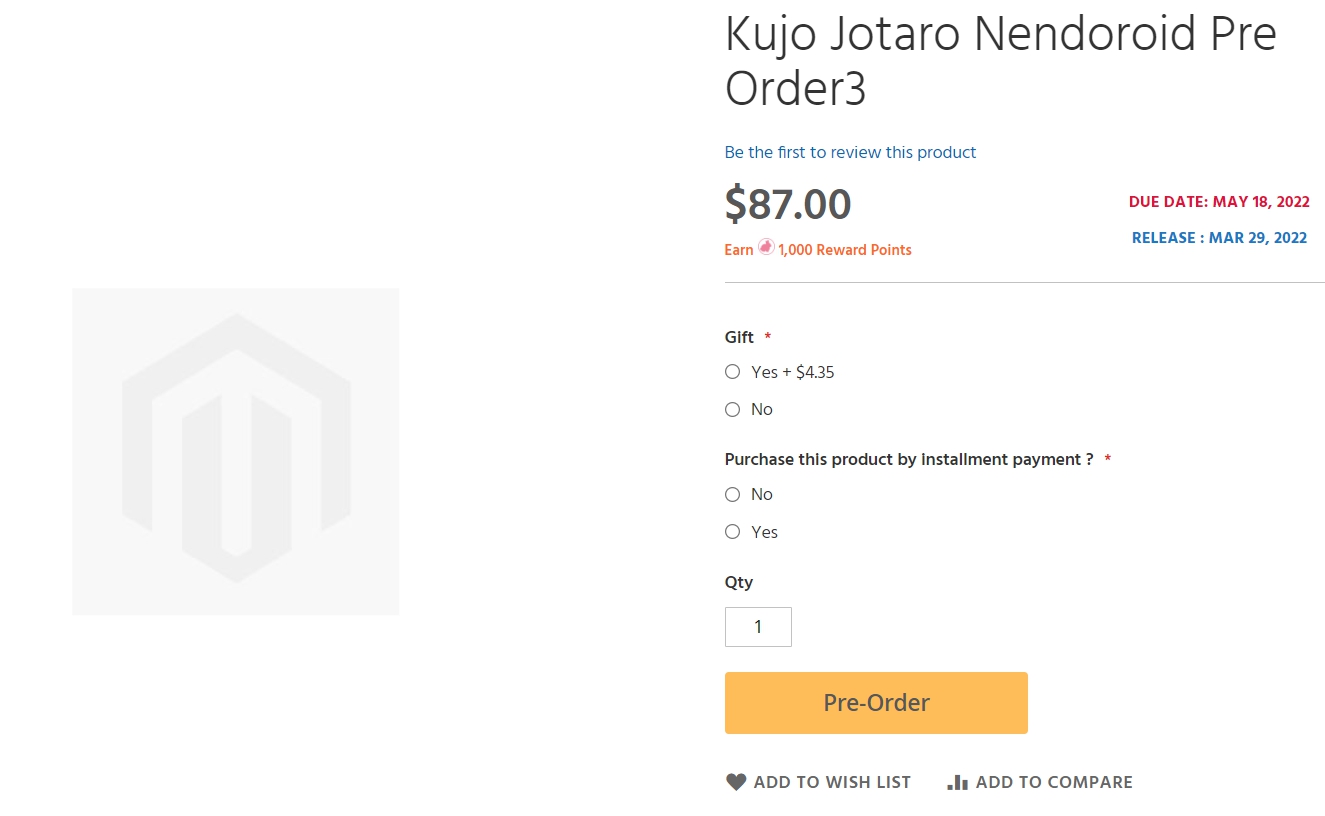Click the Kujo Jotaro Nendoroid product title

(1000, 62)
